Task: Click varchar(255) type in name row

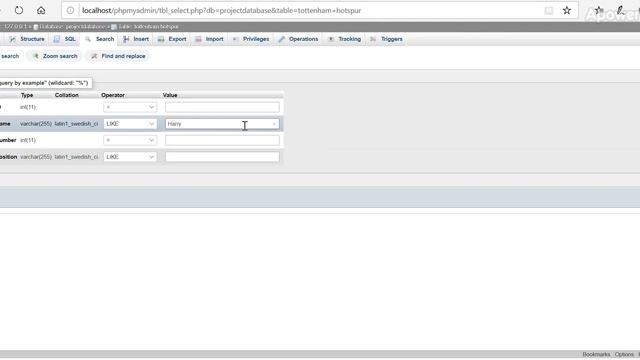Action: pyautogui.click(x=36, y=124)
